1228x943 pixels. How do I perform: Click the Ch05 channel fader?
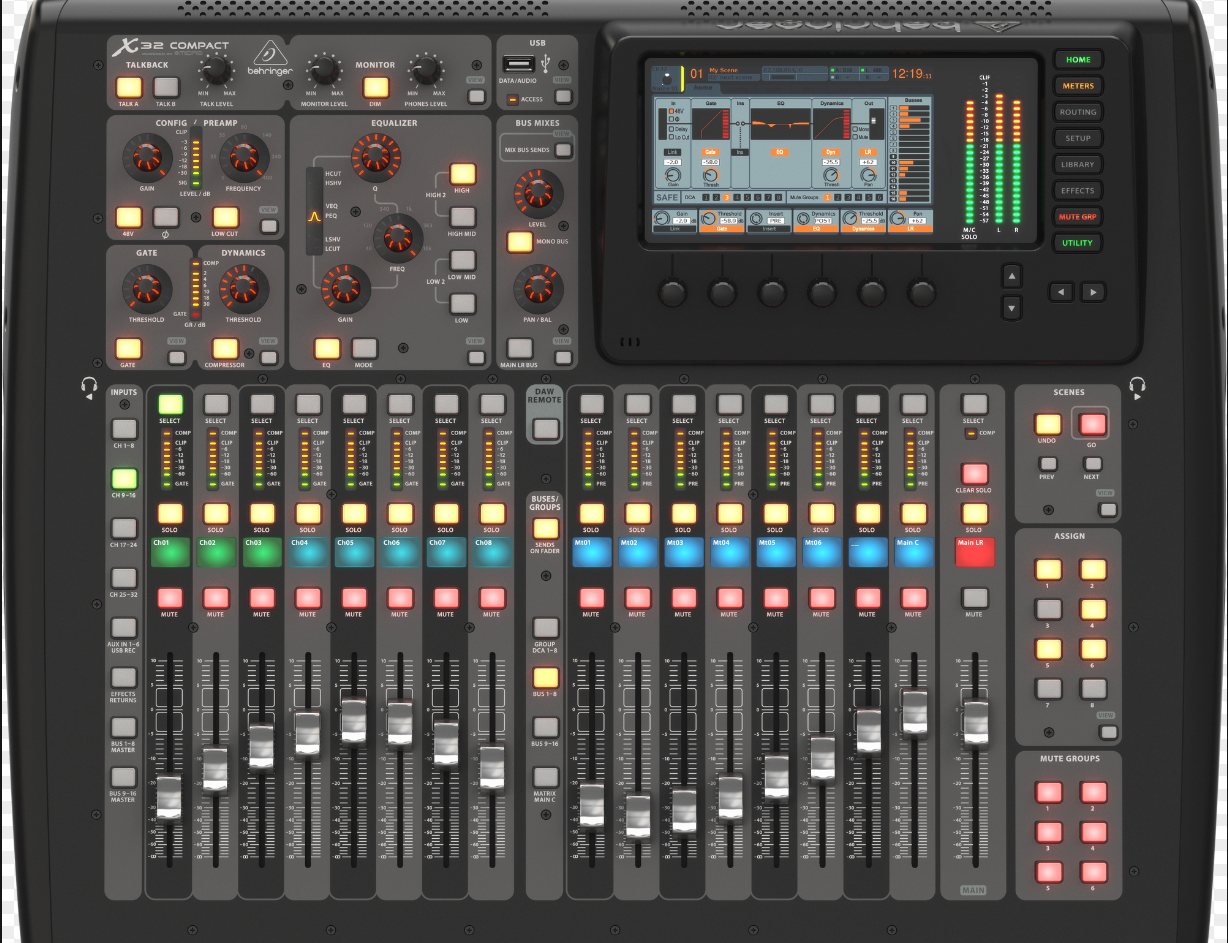point(353,720)
